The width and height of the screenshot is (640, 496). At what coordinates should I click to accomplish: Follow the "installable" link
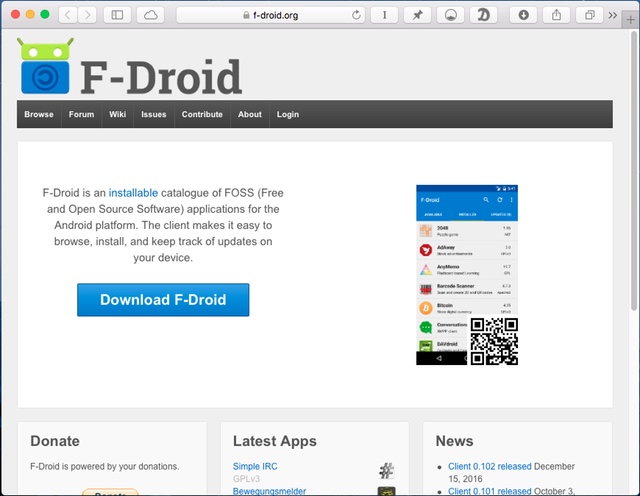coord(133,193)
